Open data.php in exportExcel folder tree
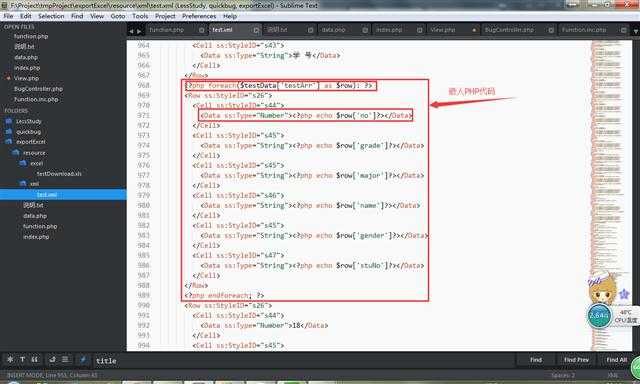Image resolution: width=640 pixels, height=384 pixels. [x=35, y=216]
